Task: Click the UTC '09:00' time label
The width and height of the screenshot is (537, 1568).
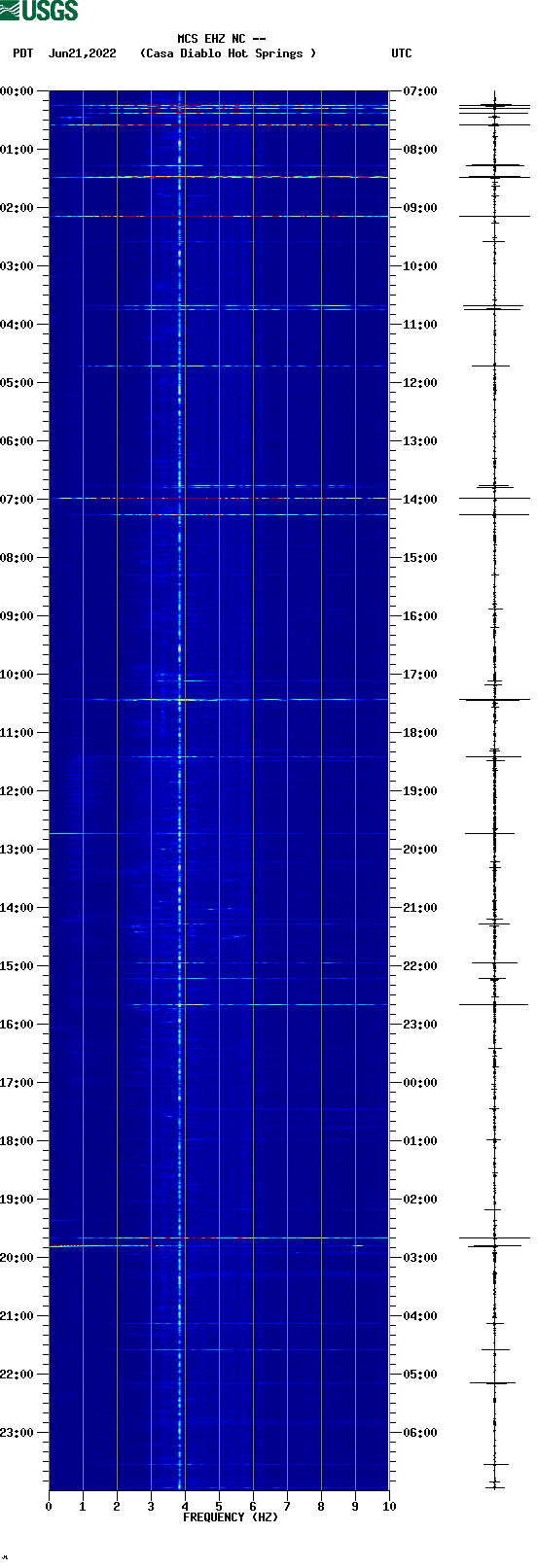Action: click(420, 208)
